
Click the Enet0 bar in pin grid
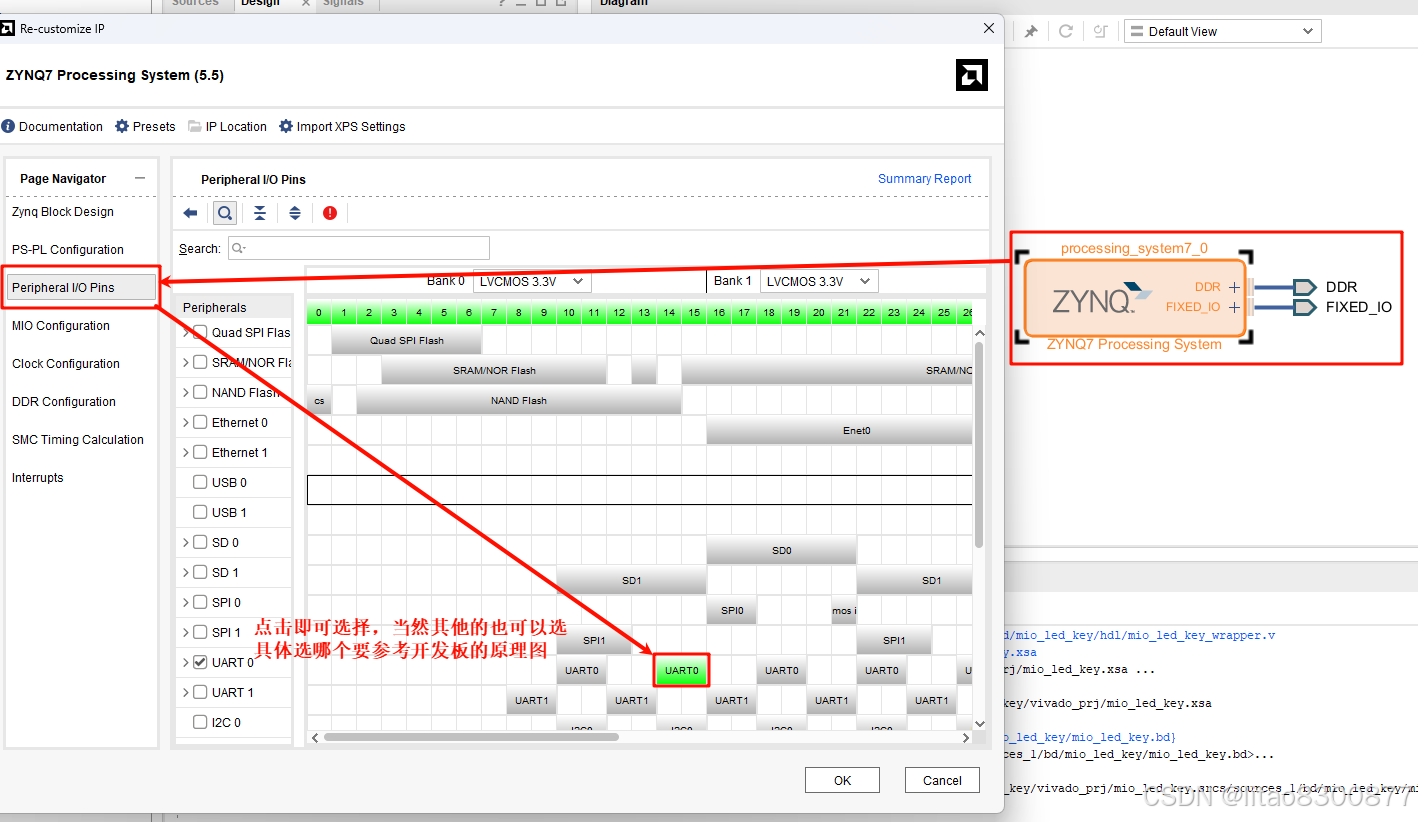pyautogui.click(x=840, y=430)
